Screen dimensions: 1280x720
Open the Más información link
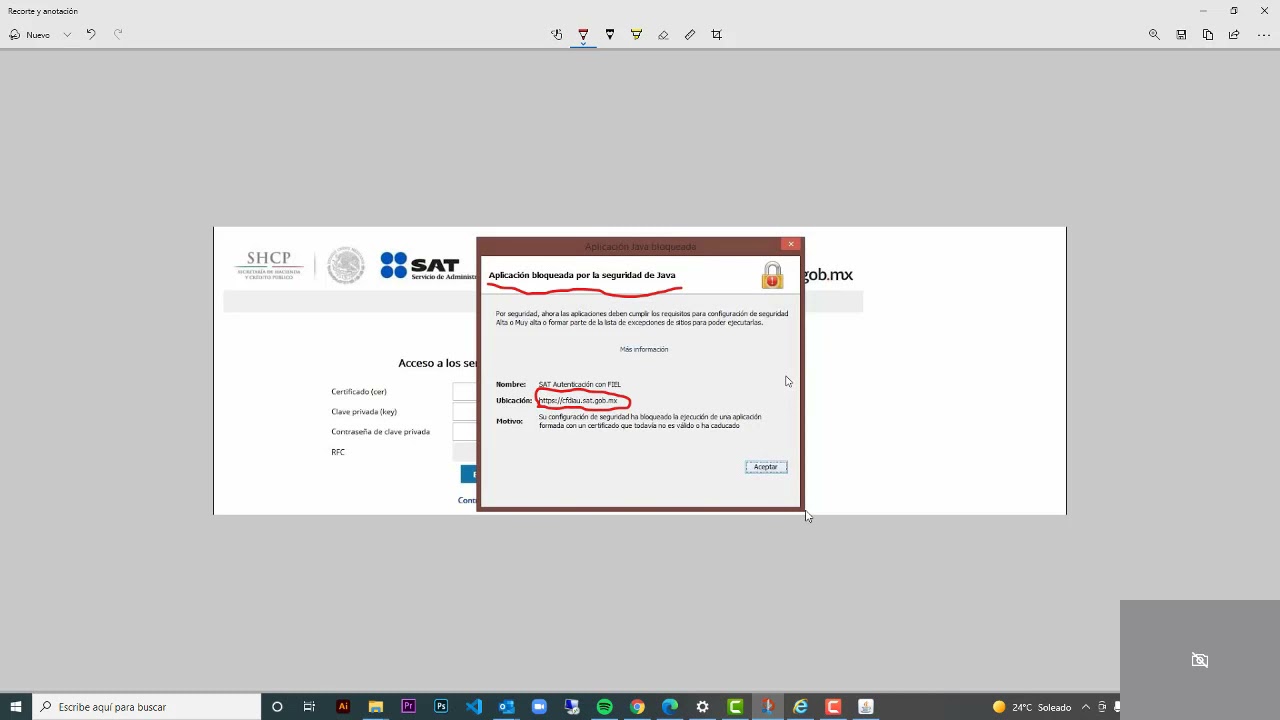pyautogui.click(x=643, y=348)
